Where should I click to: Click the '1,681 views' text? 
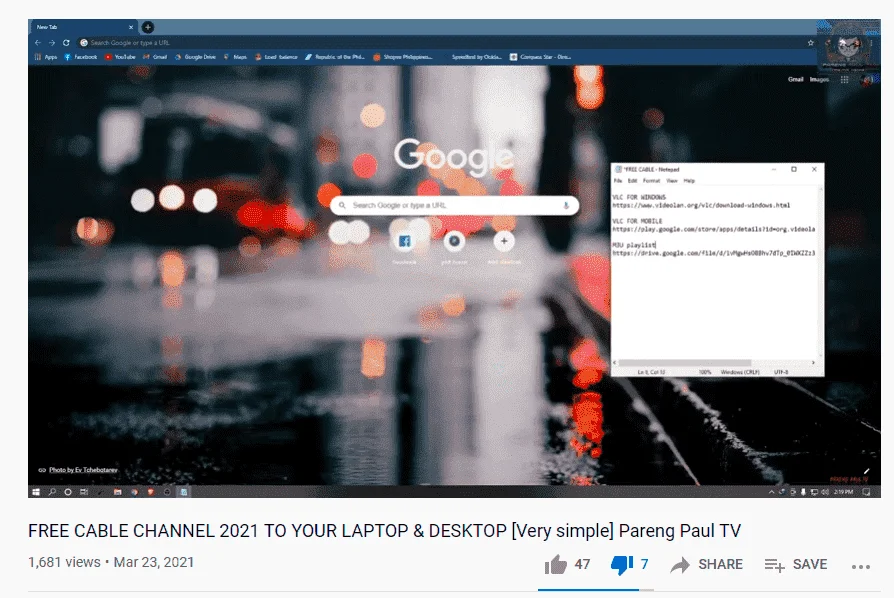(x=64, y=562)
